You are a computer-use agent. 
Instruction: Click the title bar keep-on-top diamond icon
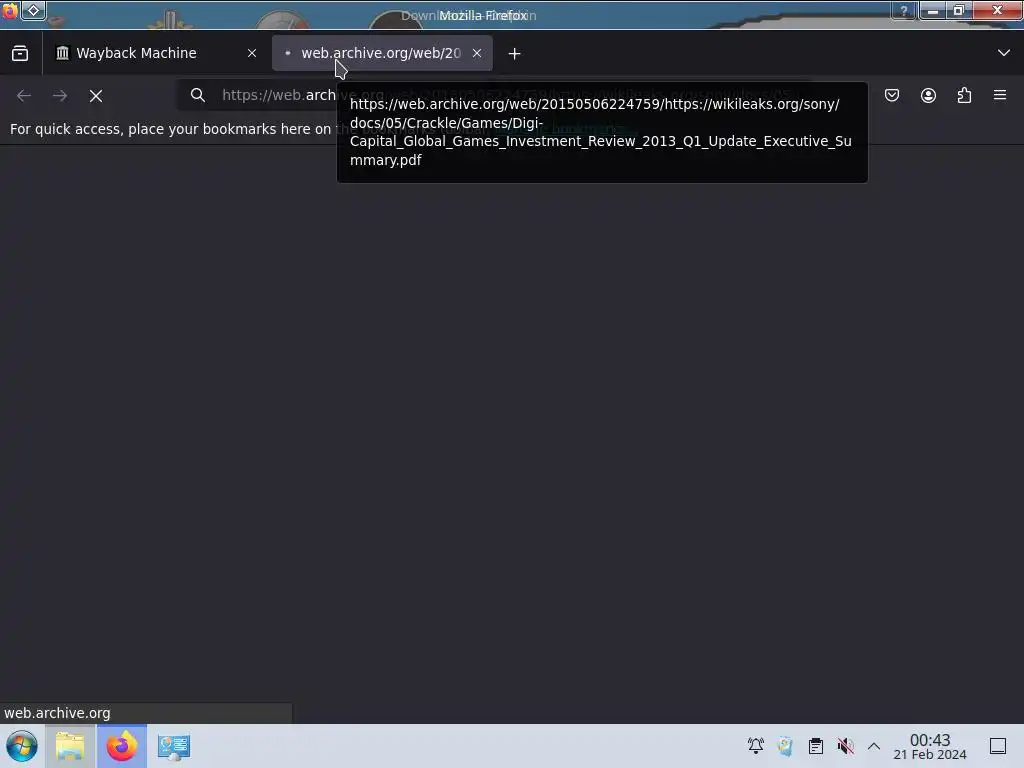33,10
